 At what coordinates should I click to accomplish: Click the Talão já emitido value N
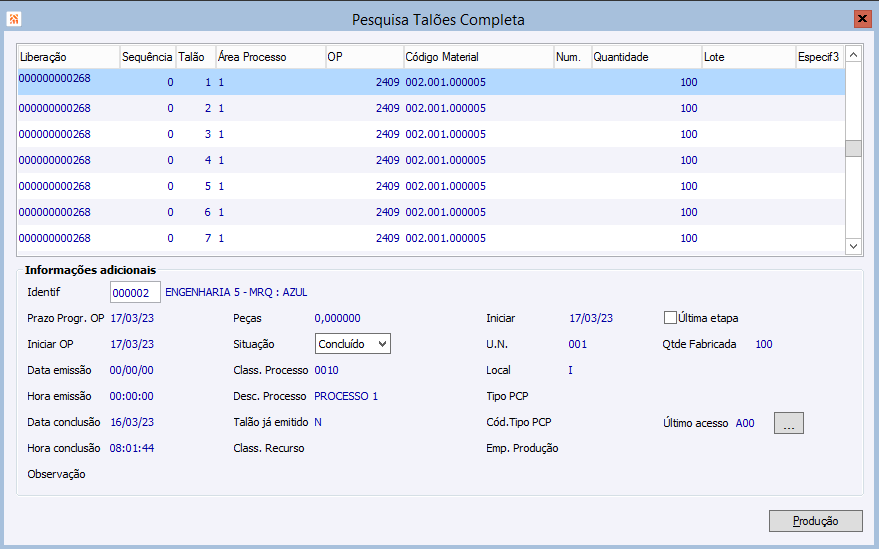318,422
